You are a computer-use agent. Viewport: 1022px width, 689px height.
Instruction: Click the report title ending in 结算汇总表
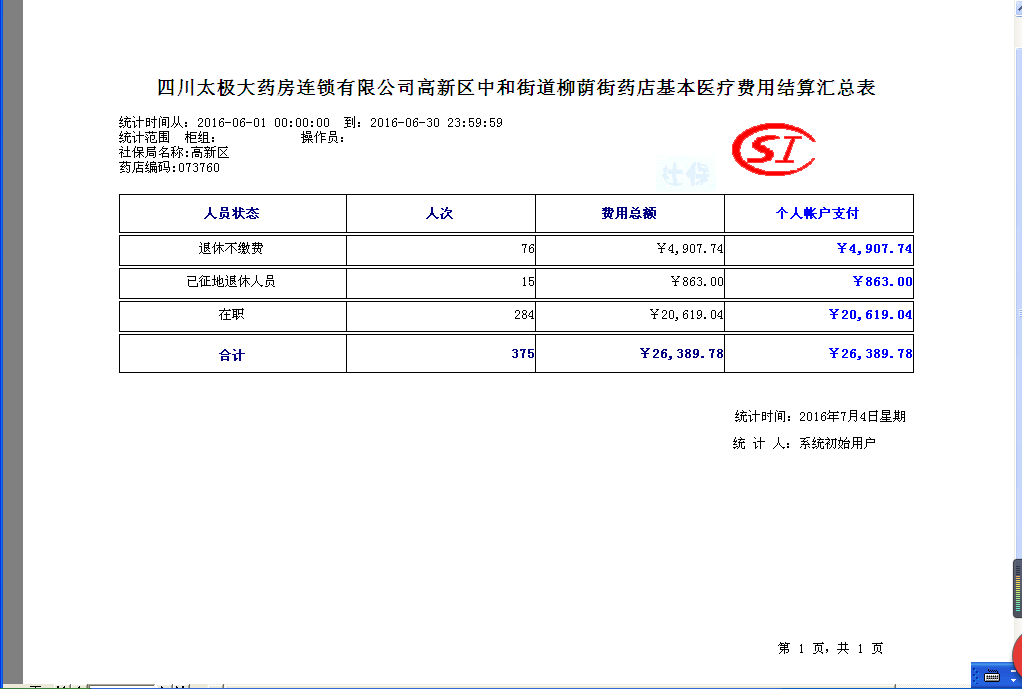click(516, 87)
